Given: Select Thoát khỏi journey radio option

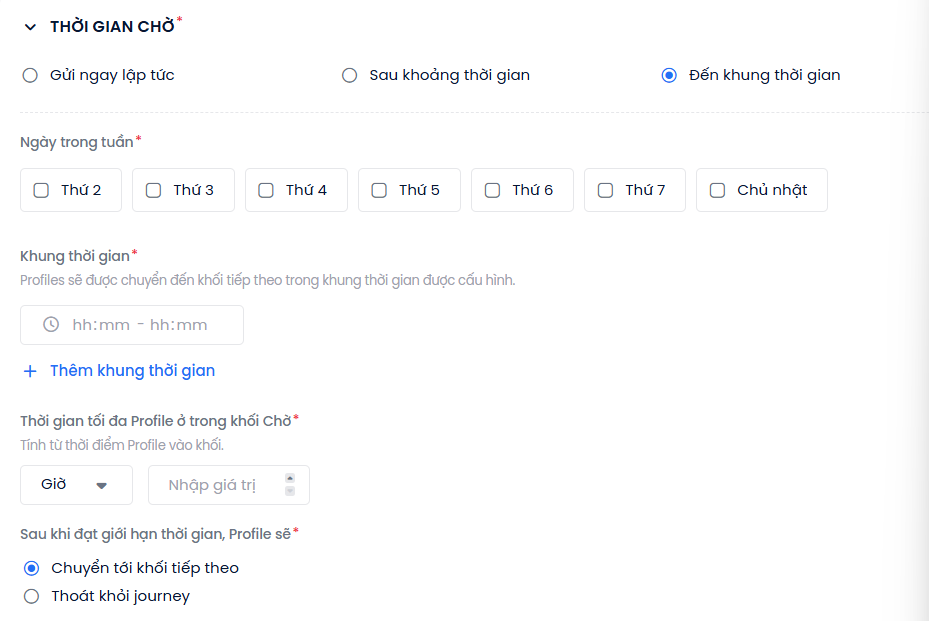Looking at the screenshot, I should [x=31, y=596].
